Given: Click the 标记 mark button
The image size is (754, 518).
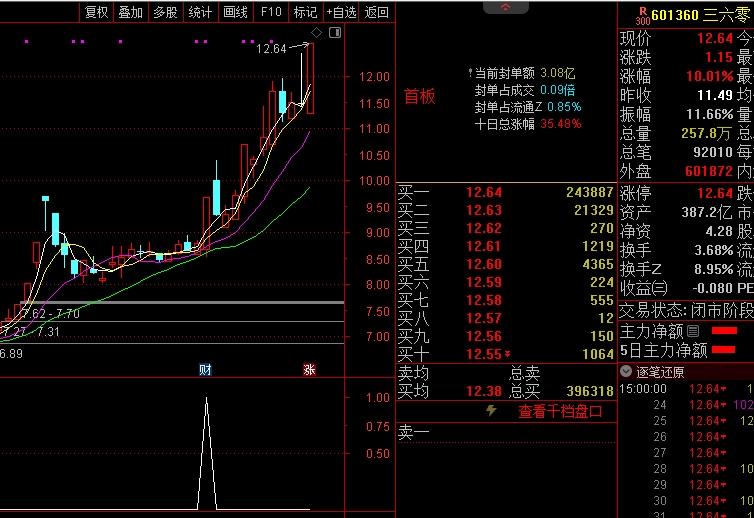Looking at the screenshot, I should (306, 12).
